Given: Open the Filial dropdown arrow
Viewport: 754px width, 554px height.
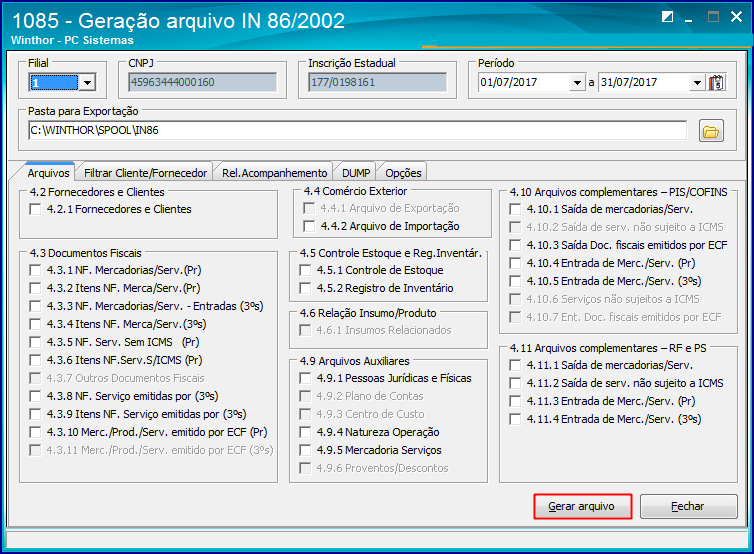Looking at the screenshot, I should [87, 83].
